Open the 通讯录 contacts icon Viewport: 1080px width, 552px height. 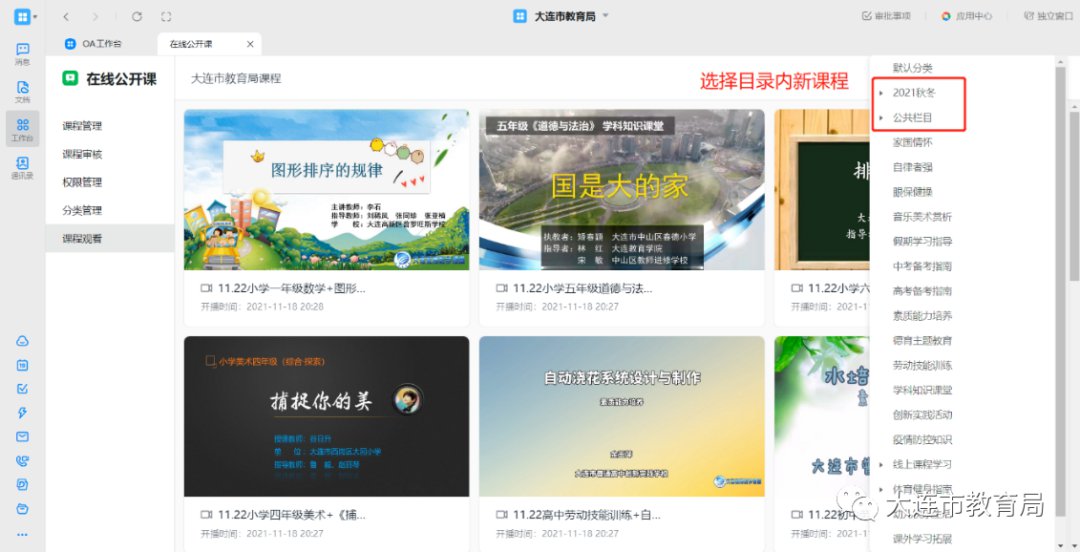coord(23,167)
